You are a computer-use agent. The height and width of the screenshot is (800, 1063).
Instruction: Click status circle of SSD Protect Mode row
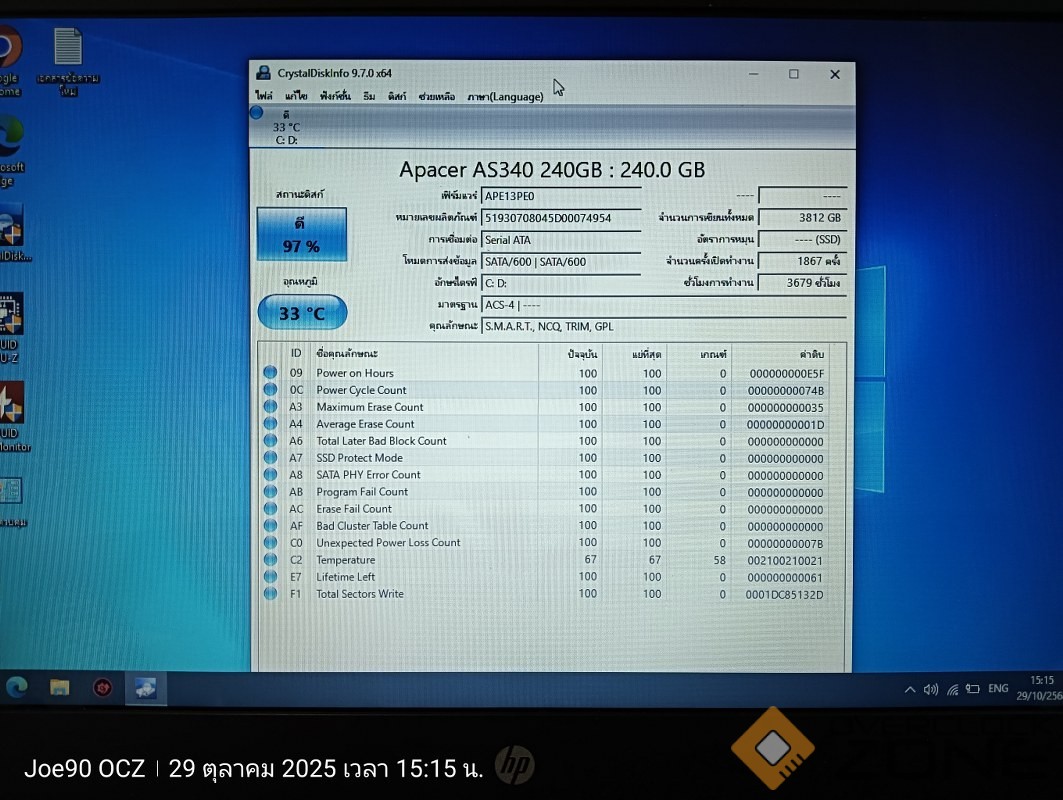(x=270, y=457)
